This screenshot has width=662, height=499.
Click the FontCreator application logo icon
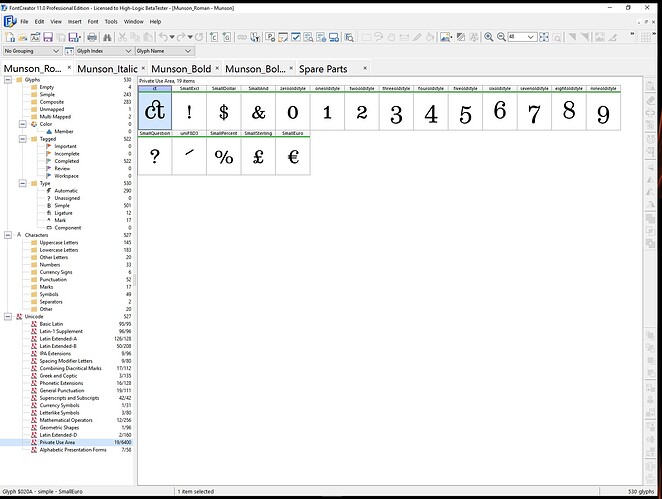point(9,21)
